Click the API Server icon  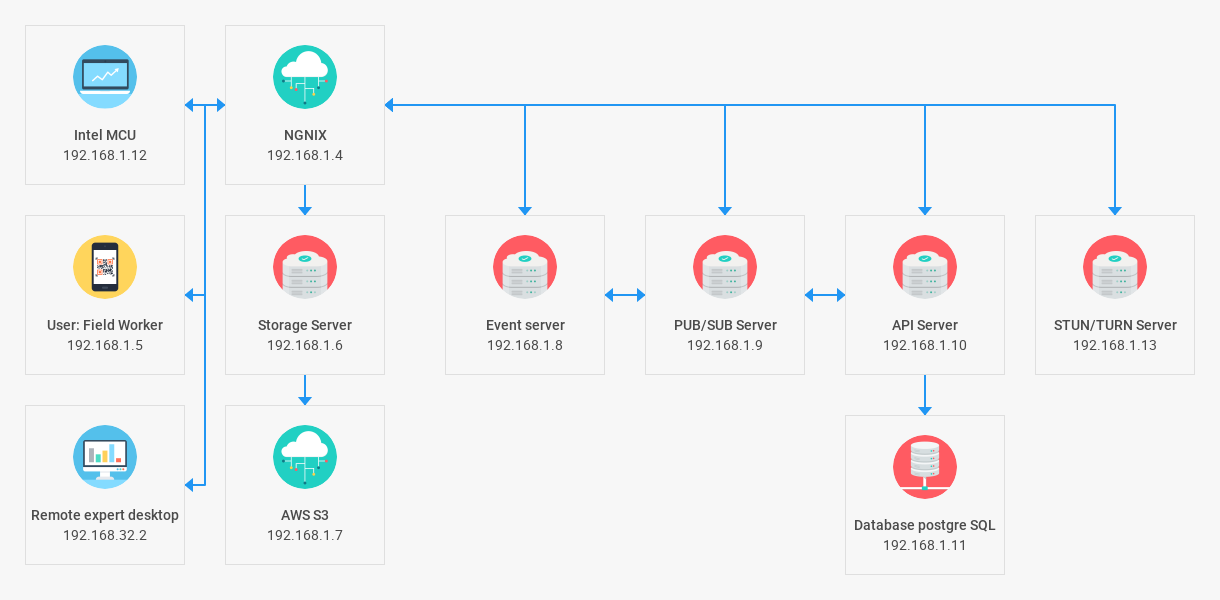(x=925, y=267)
